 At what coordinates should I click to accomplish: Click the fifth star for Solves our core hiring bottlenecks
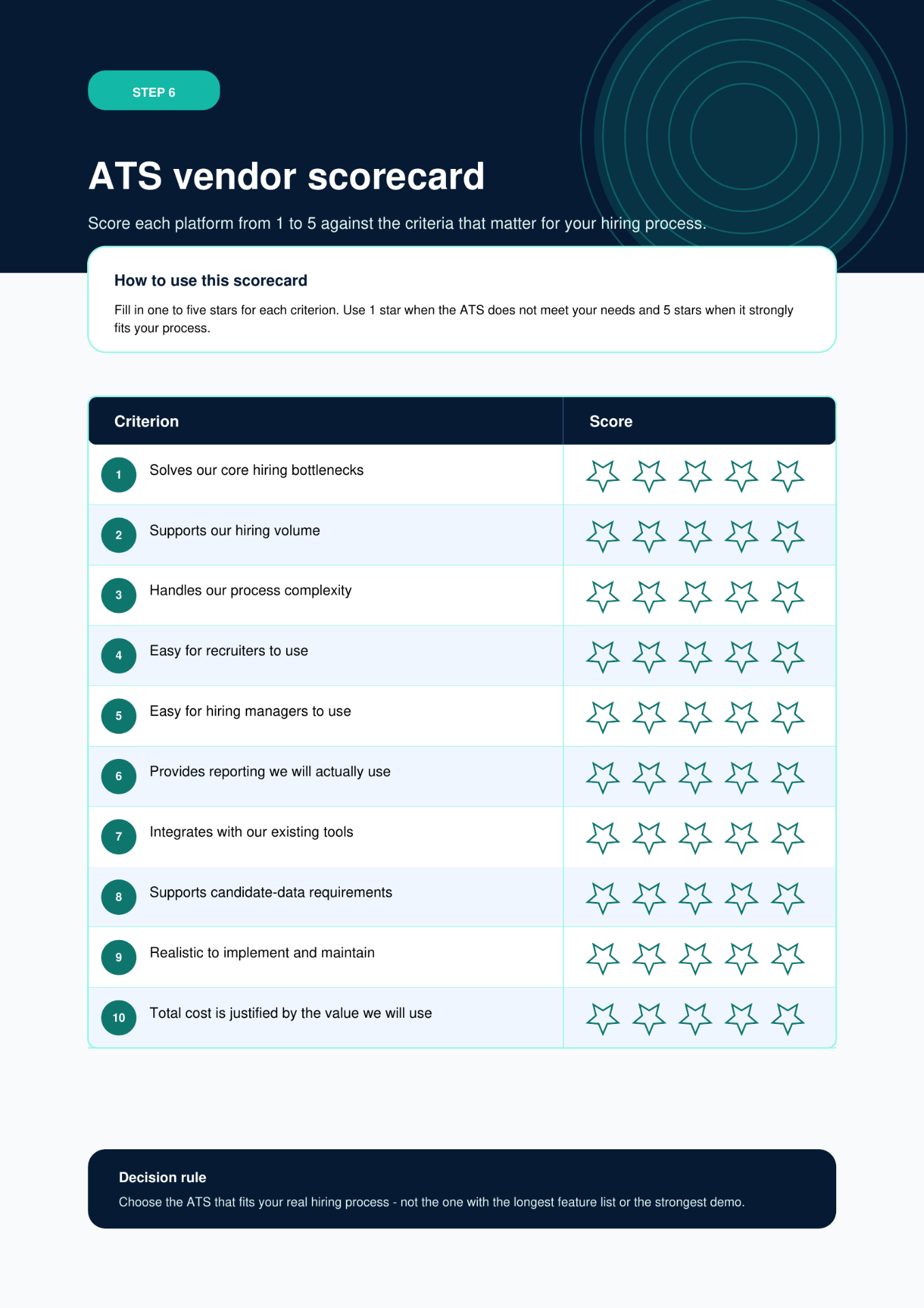788,476
